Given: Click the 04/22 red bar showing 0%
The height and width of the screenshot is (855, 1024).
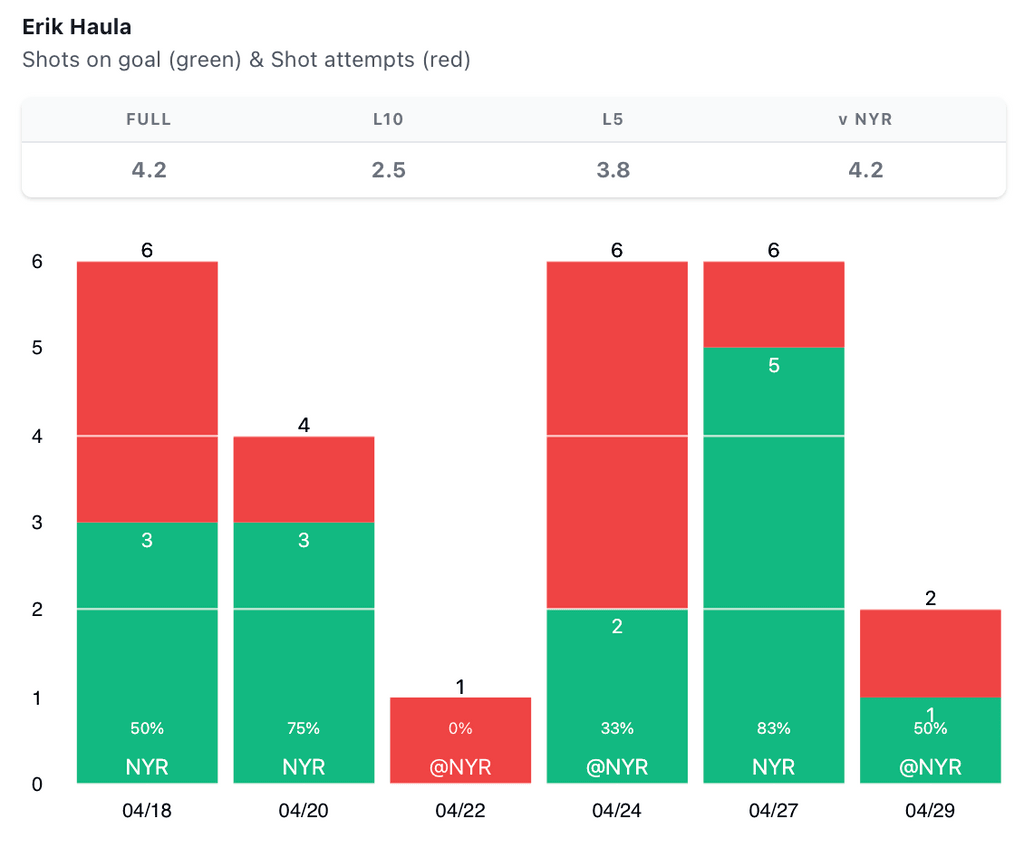Looking at the screenshot, I should 460,740.
